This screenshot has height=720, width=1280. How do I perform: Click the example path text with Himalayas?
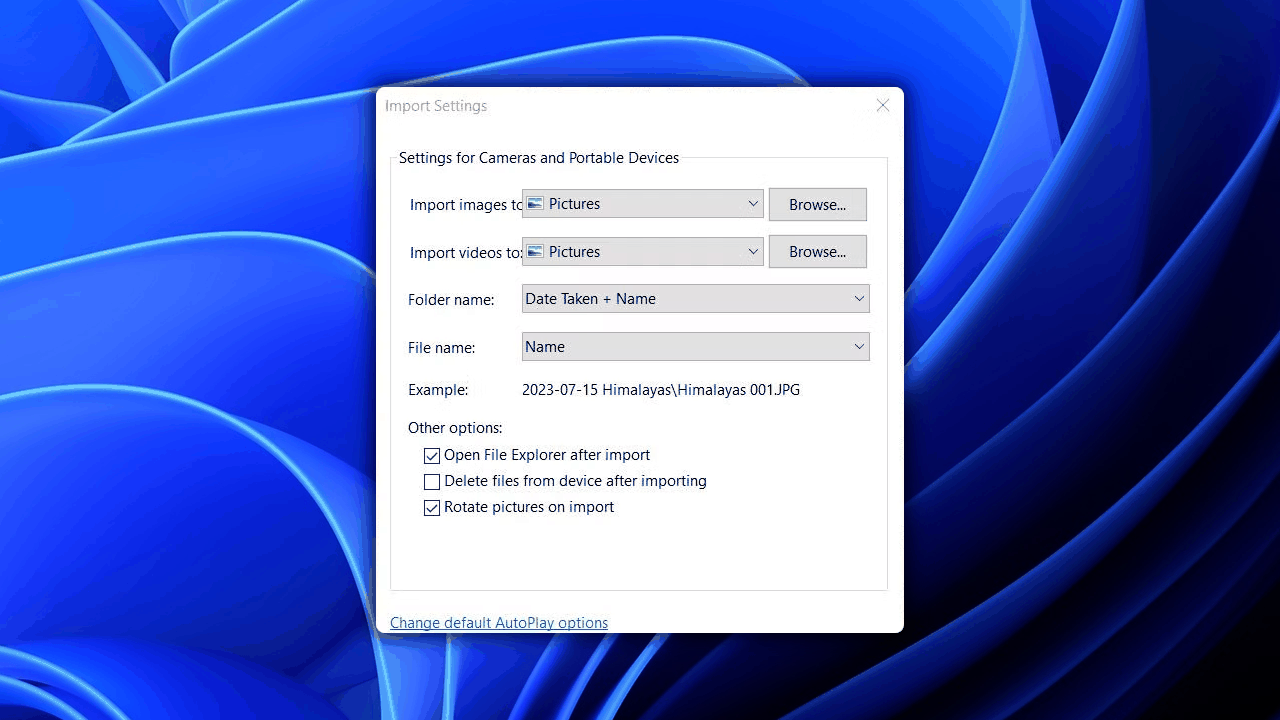click(661, 390)
